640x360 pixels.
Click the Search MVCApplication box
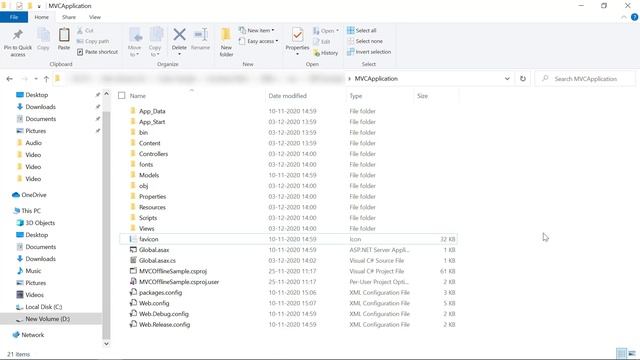[585, 79]
